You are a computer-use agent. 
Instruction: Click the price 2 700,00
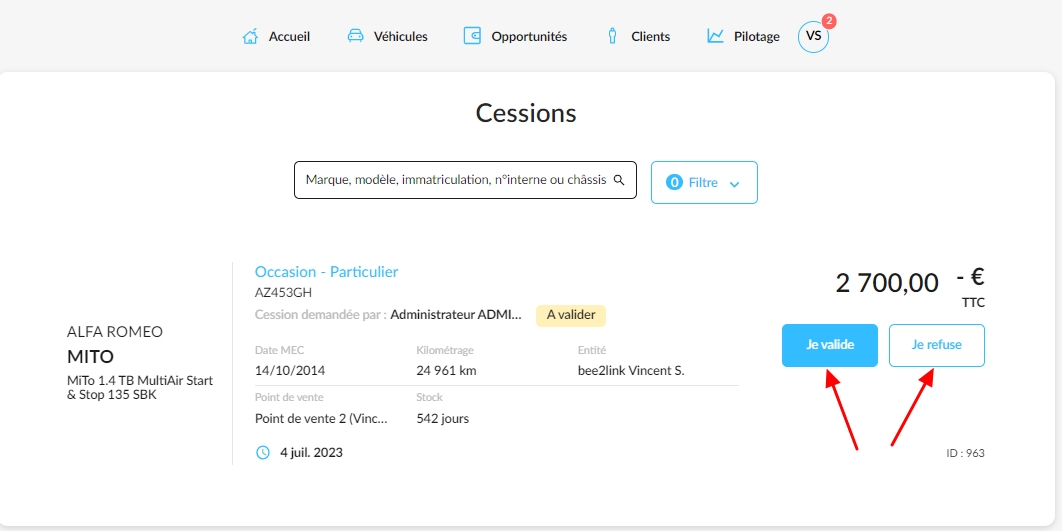(887, 283)
